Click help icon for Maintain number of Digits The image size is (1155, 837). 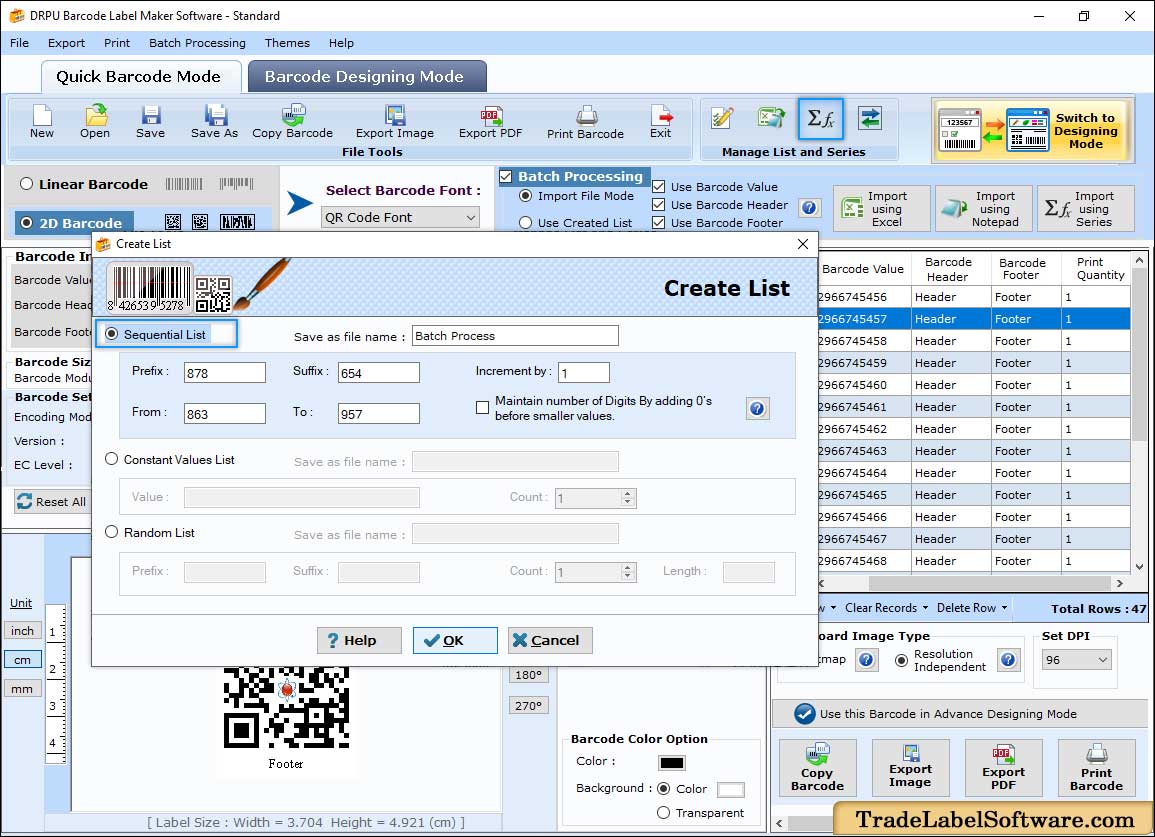coord(758,408)
